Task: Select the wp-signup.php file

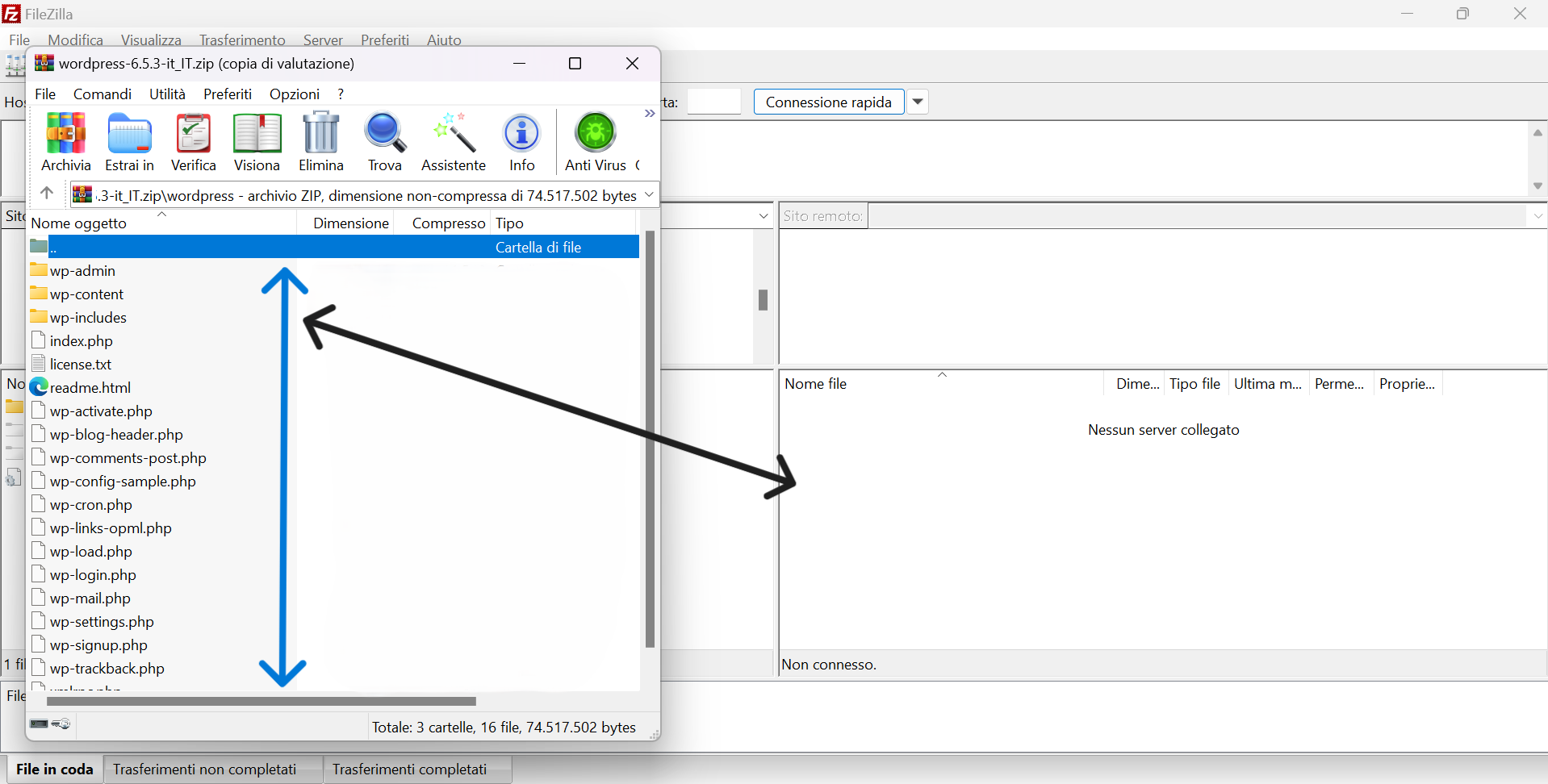Action: coord(98,645)
